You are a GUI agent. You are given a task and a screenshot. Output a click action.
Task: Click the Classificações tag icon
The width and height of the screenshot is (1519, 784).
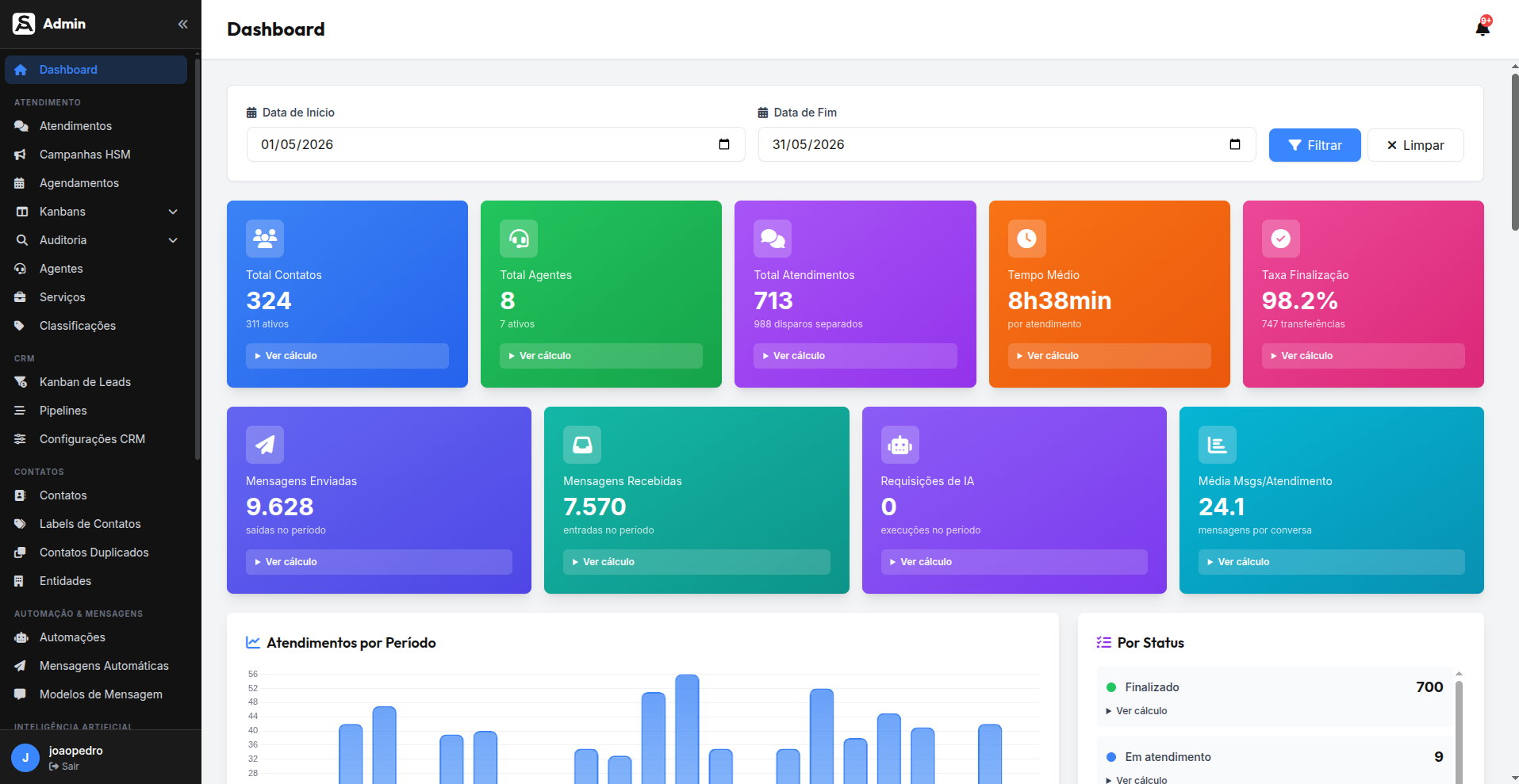[20, 326]
